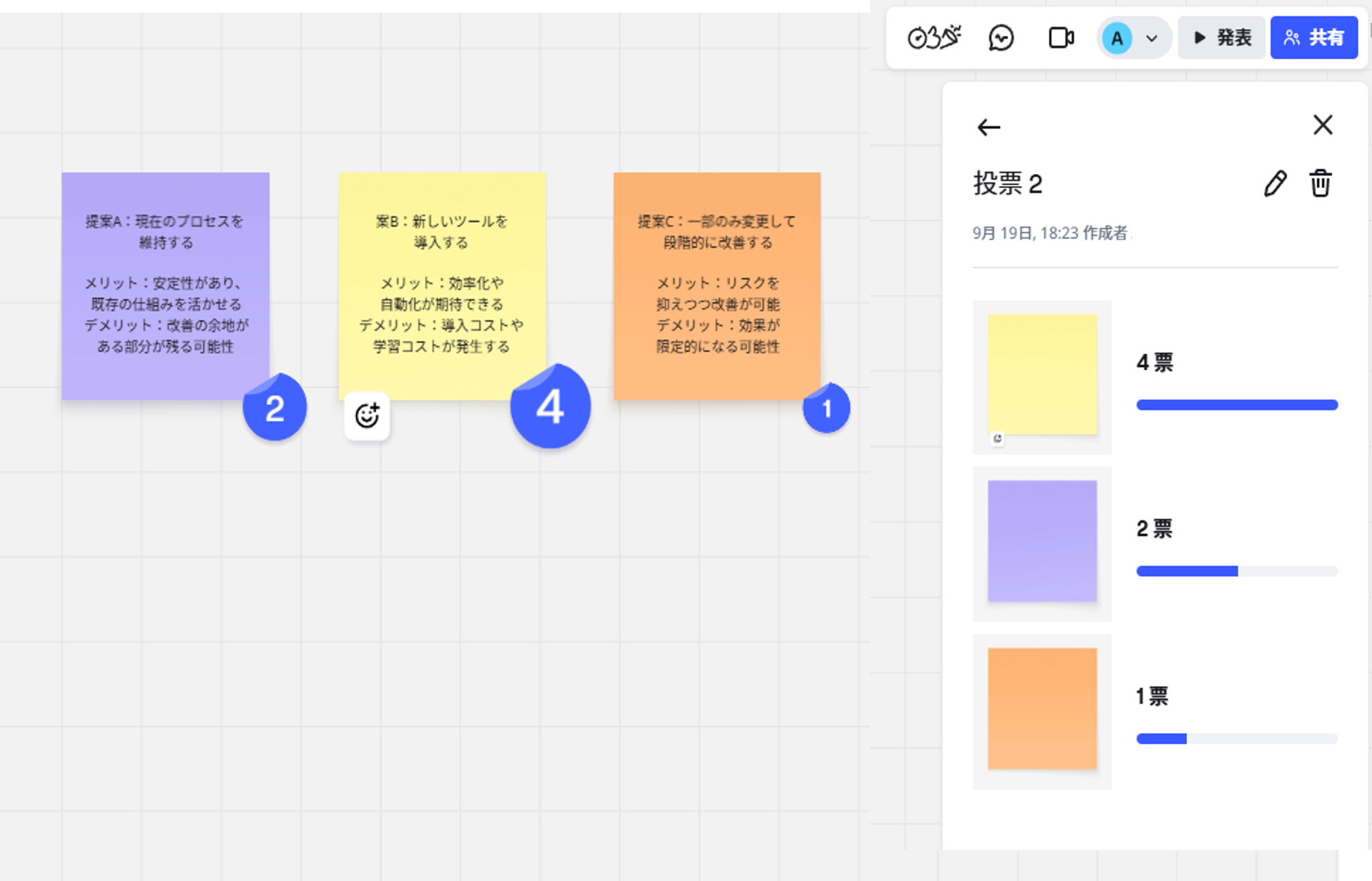Expand the avatar dropdown chevron
The height and width of the screenshot is (881, 1372).
1152,39
